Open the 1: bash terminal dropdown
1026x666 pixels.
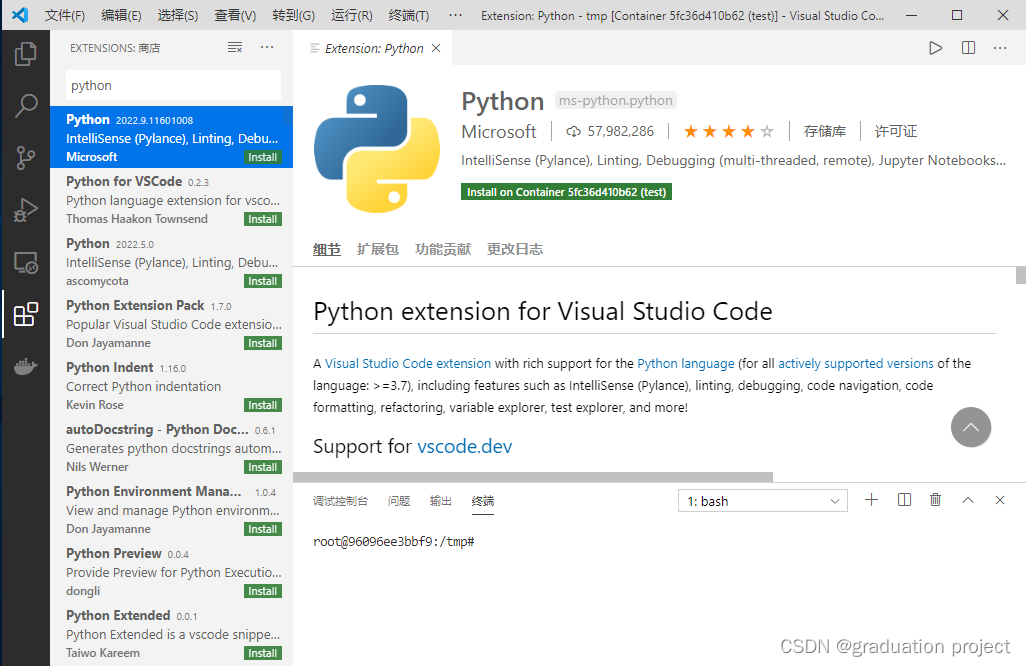coord(763,501)
